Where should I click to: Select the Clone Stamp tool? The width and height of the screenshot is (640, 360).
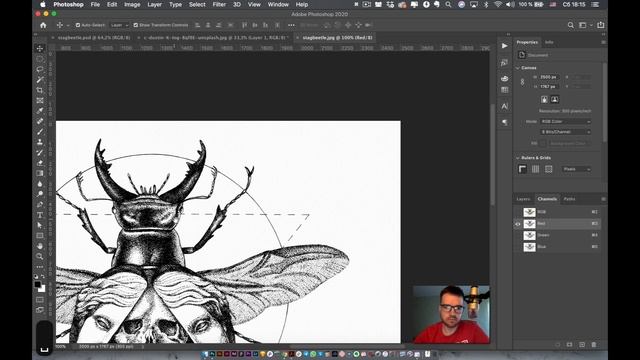pyautogui.click(x=40, y=142)
